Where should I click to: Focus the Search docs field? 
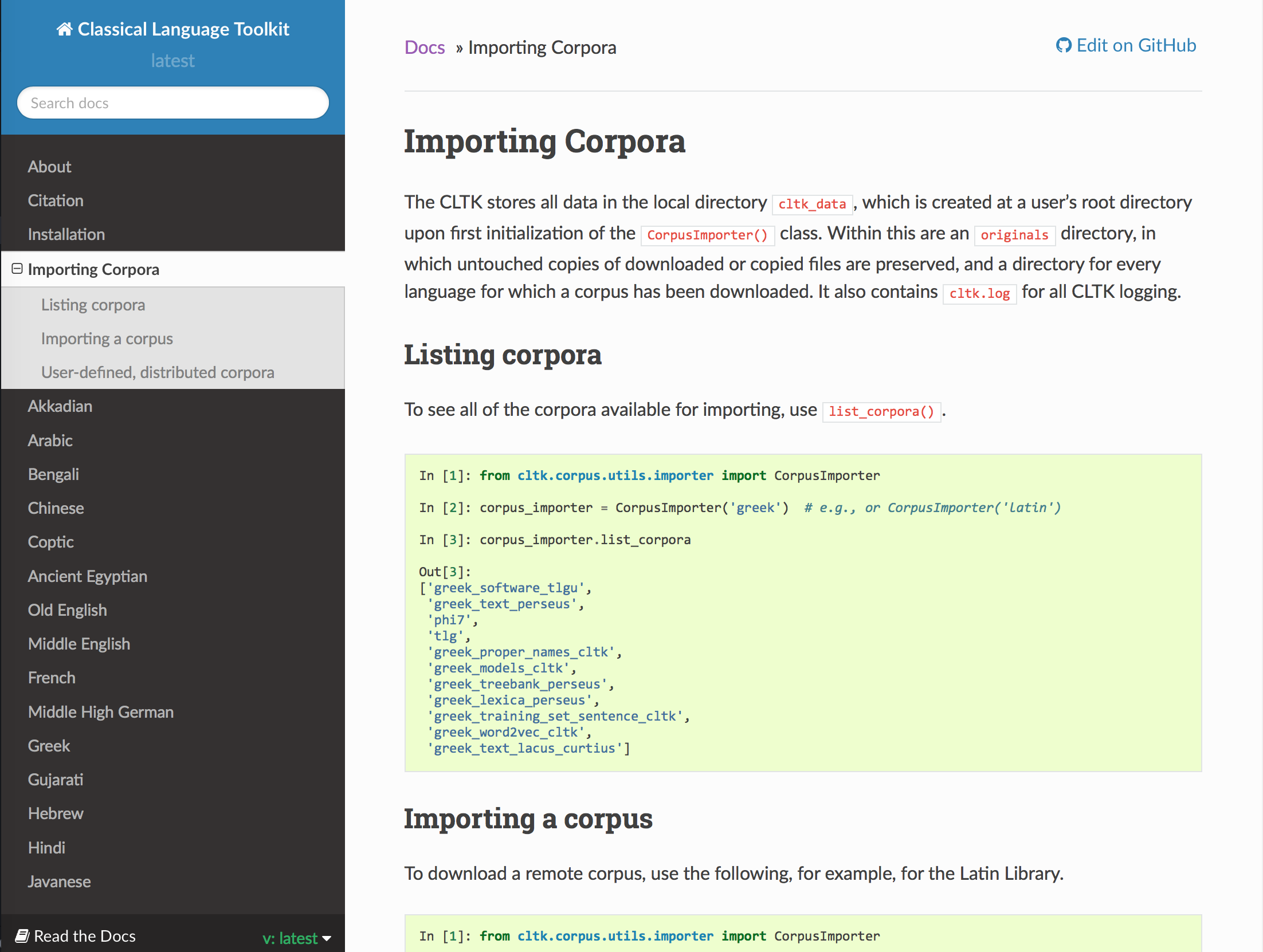click(173, 103)
